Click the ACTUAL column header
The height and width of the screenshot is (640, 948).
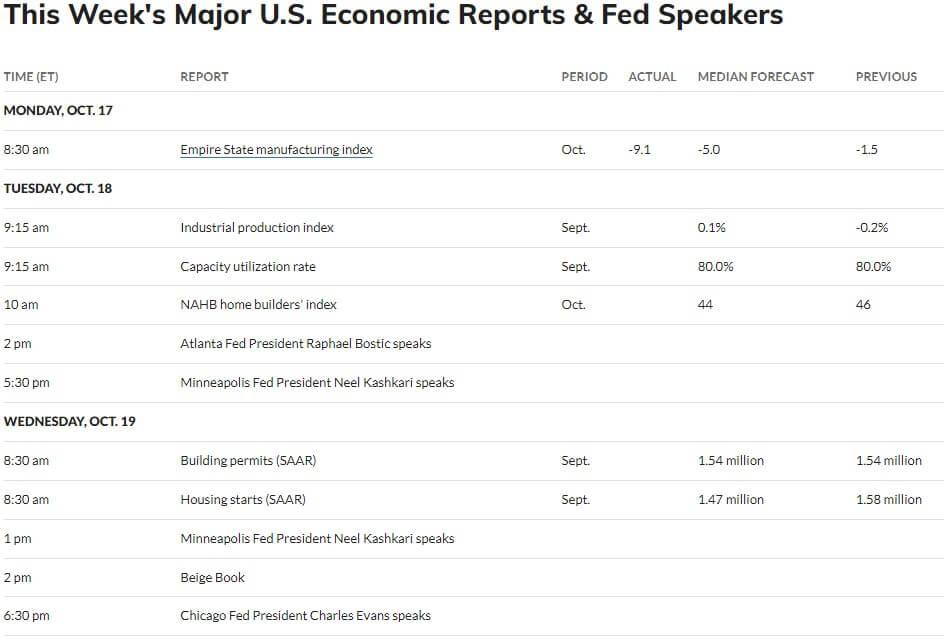(x=652, y=77)
